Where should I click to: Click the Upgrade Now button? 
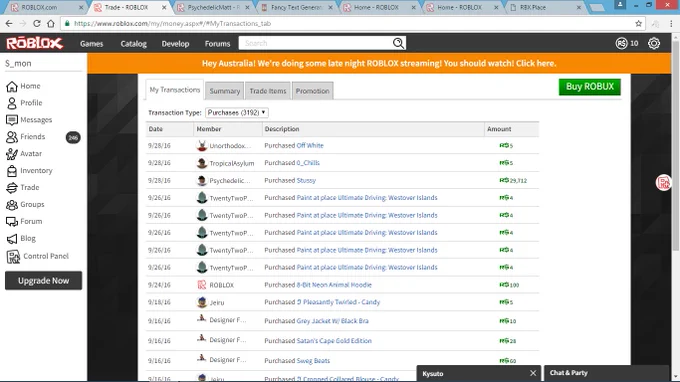(x=43, y=281)
